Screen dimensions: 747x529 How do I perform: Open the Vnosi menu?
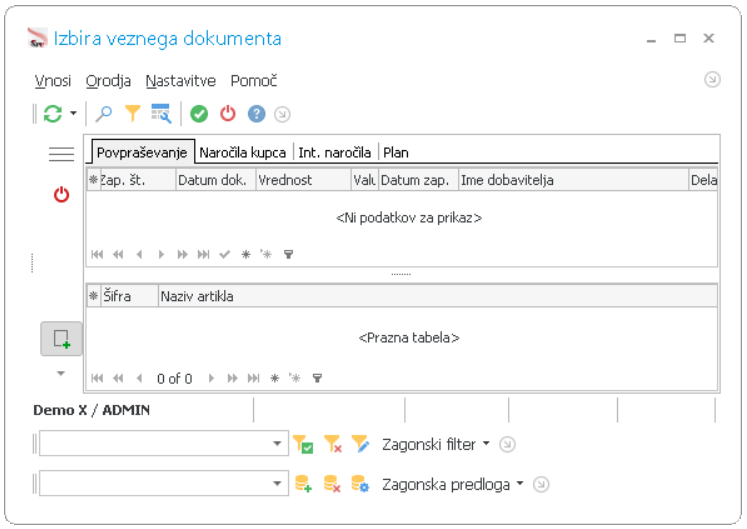(x=53, y=81)
